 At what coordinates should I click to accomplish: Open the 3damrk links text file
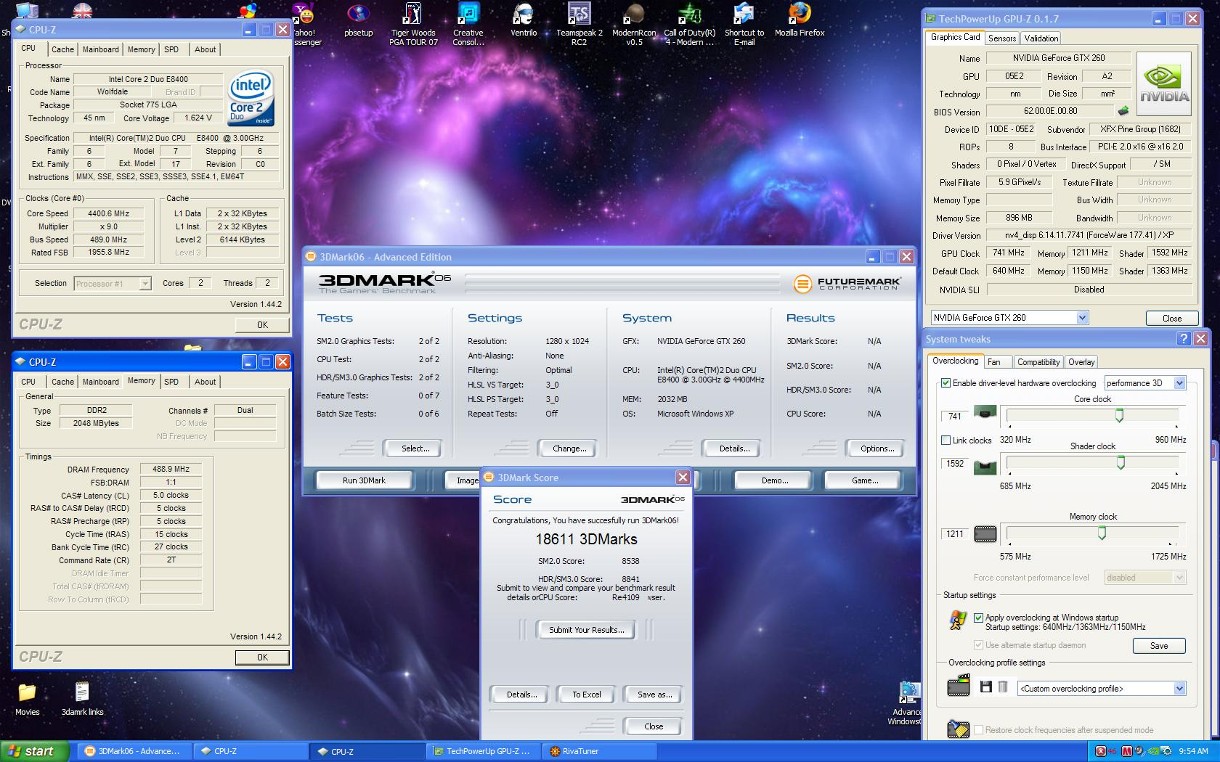(x=82, y=699)
